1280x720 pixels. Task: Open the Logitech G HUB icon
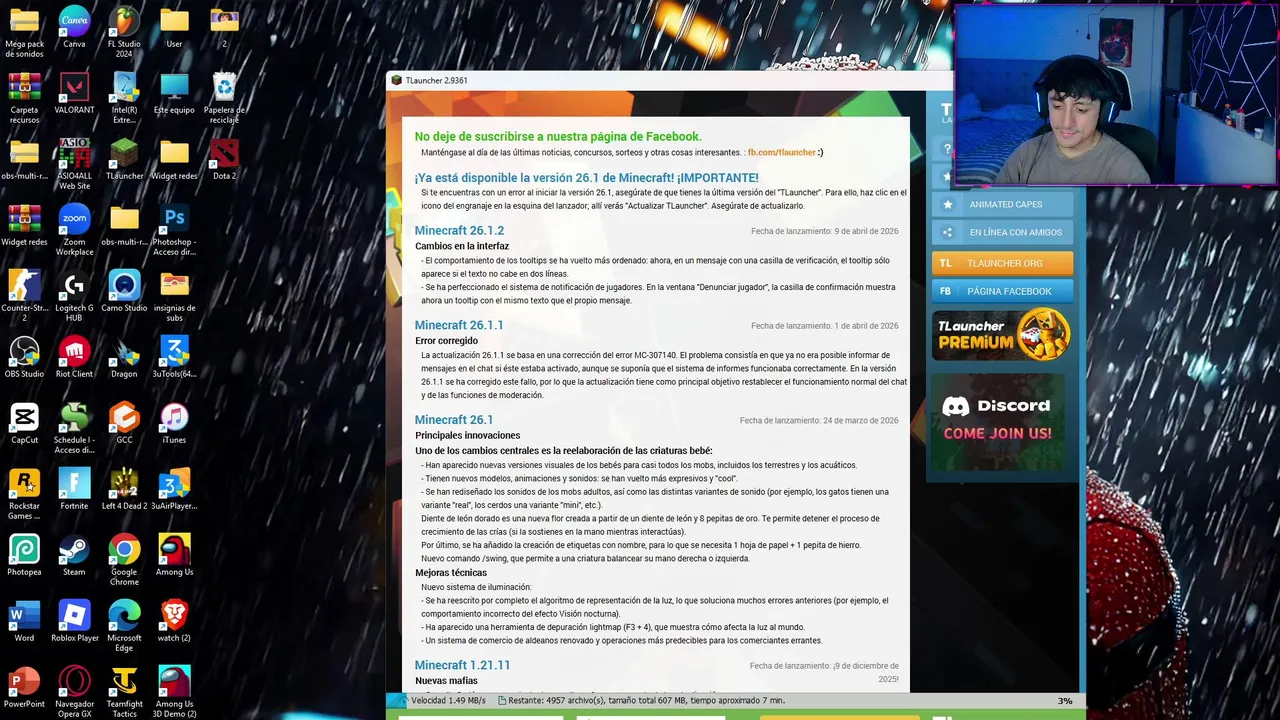74,297
